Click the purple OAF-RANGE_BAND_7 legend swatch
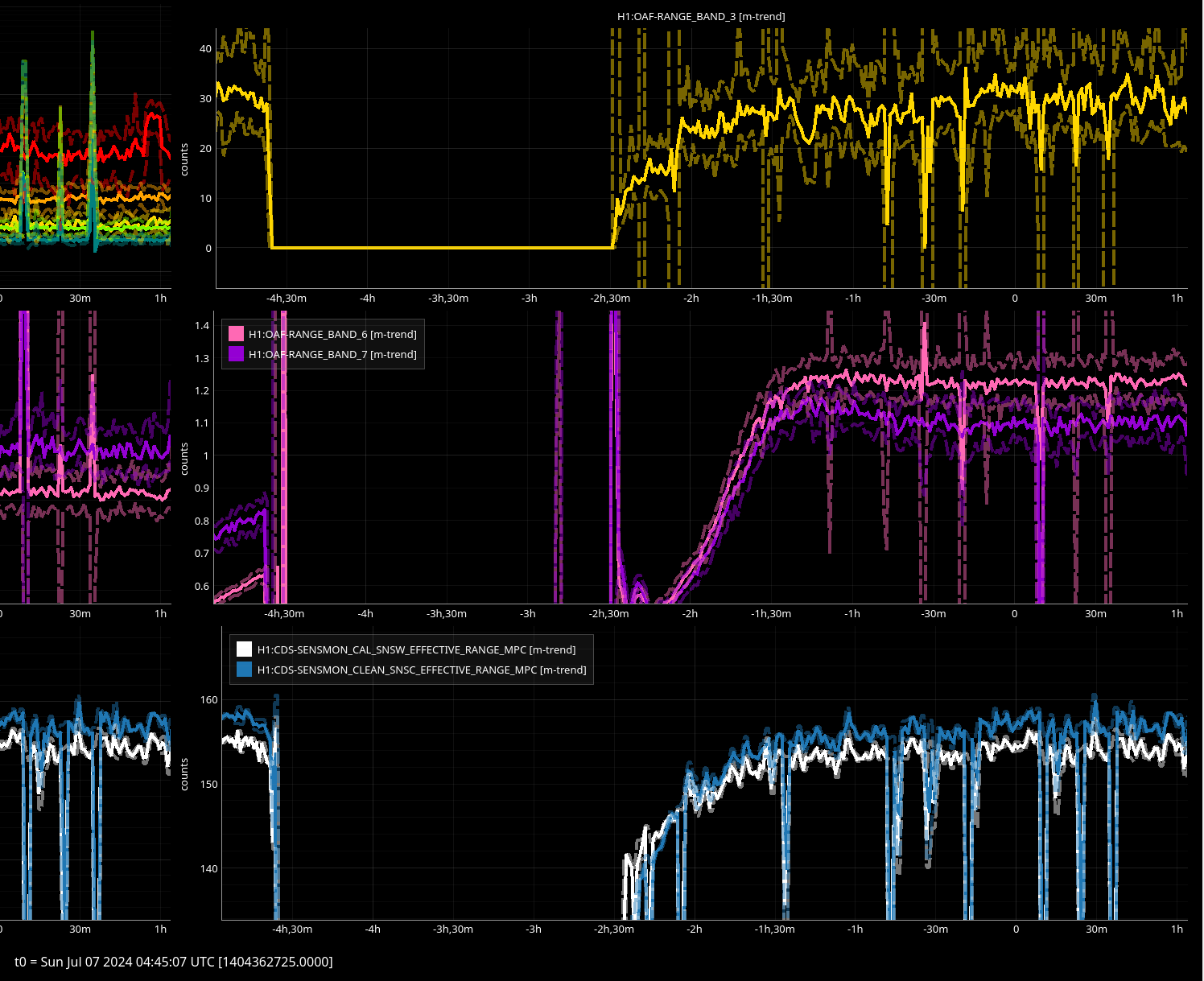This screenshot has height=981, width=1204. click(236, 354)
